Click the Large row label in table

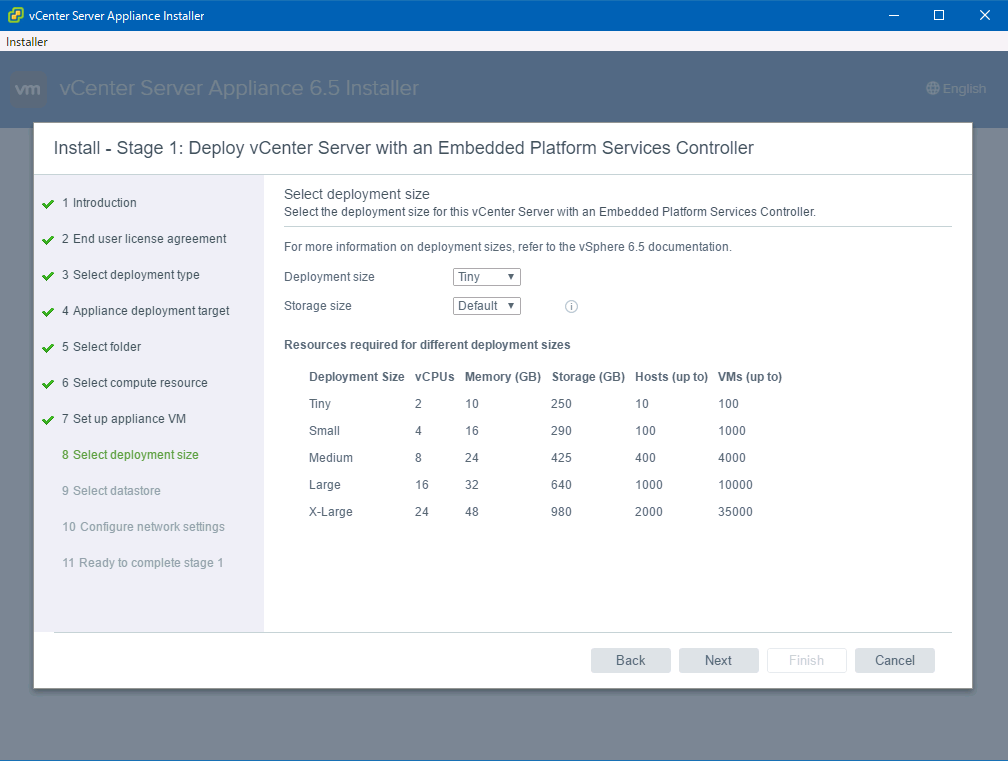click(x=325, y=485)
